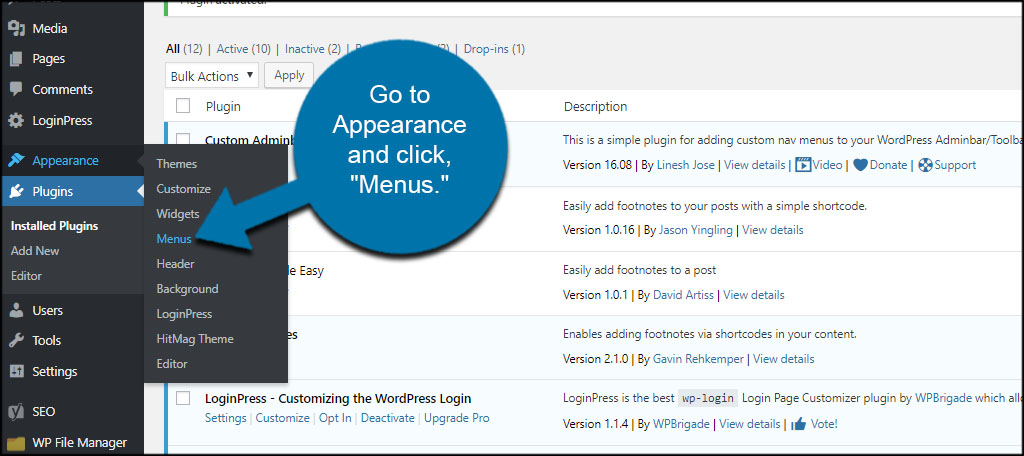
Task: Click the Comments speech bubble icon
Action: (x=16, y=90)
